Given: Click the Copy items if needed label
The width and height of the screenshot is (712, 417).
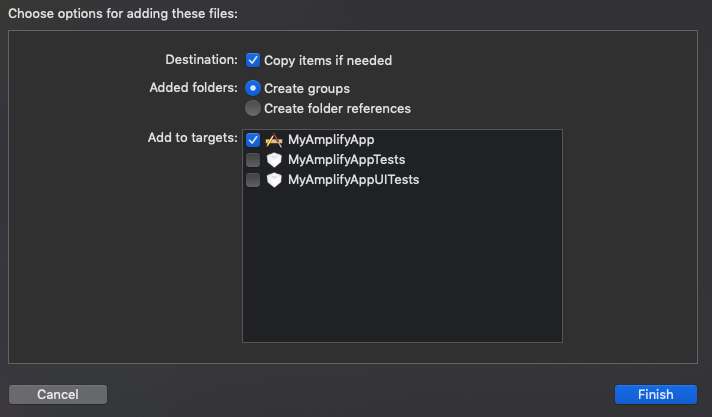Looking at the screenshot, I should pos(328,60).
